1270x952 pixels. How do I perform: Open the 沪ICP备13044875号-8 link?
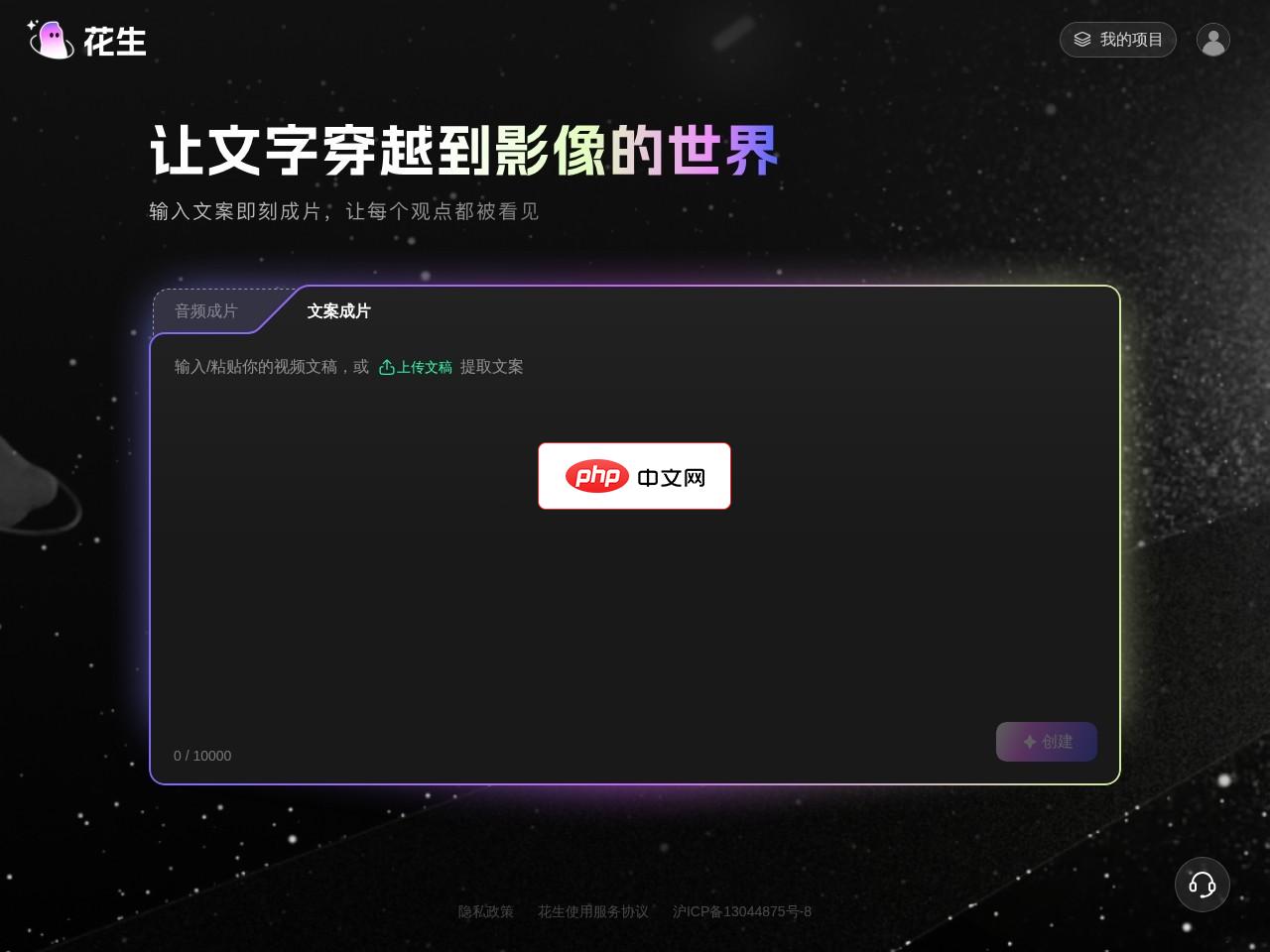click(x=742, y=911)
